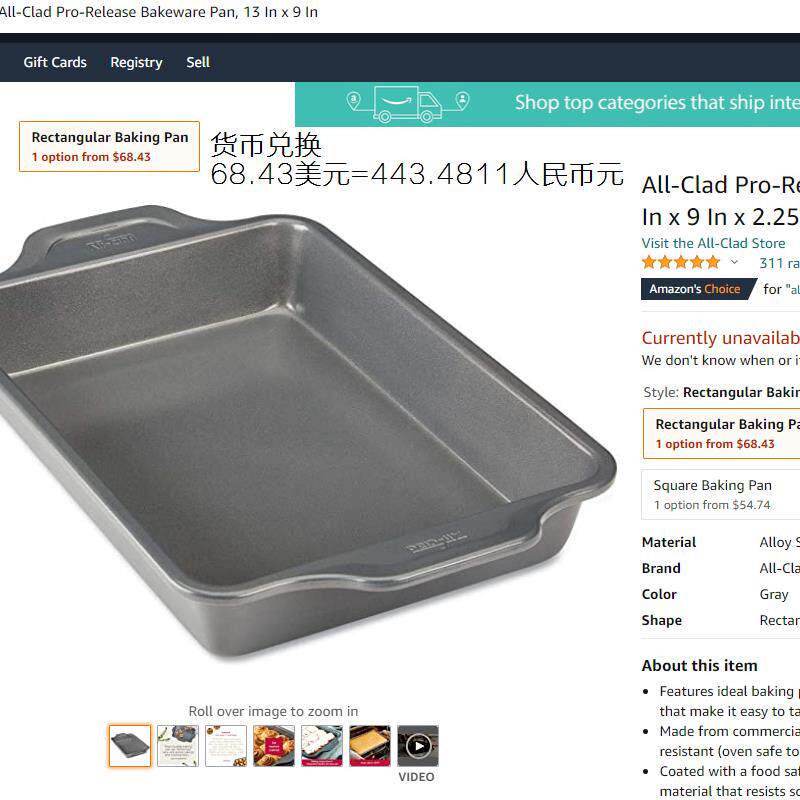
Task: Go to the Sell page
Action: click(198, 62)
